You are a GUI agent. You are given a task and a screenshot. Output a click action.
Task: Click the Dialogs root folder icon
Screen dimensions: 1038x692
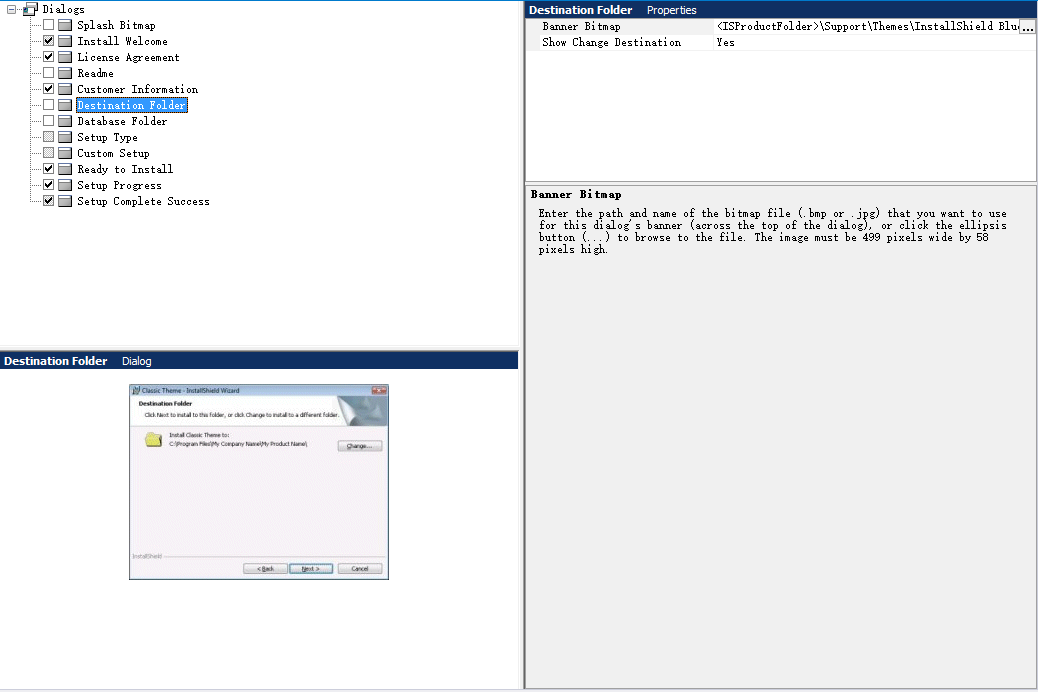(29, 9)
